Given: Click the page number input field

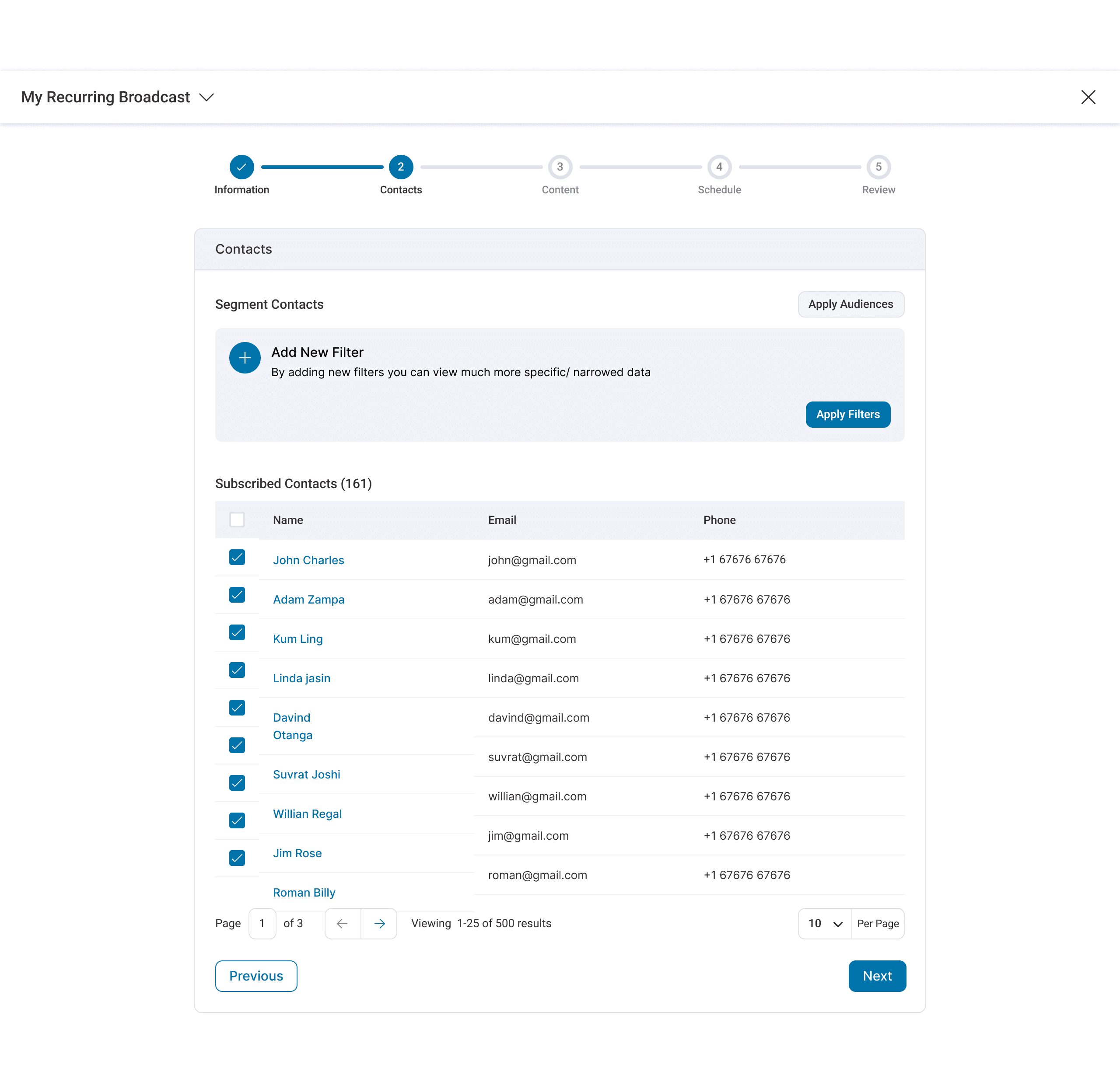Looking at the screenshot, I should [x=262, y=923].
